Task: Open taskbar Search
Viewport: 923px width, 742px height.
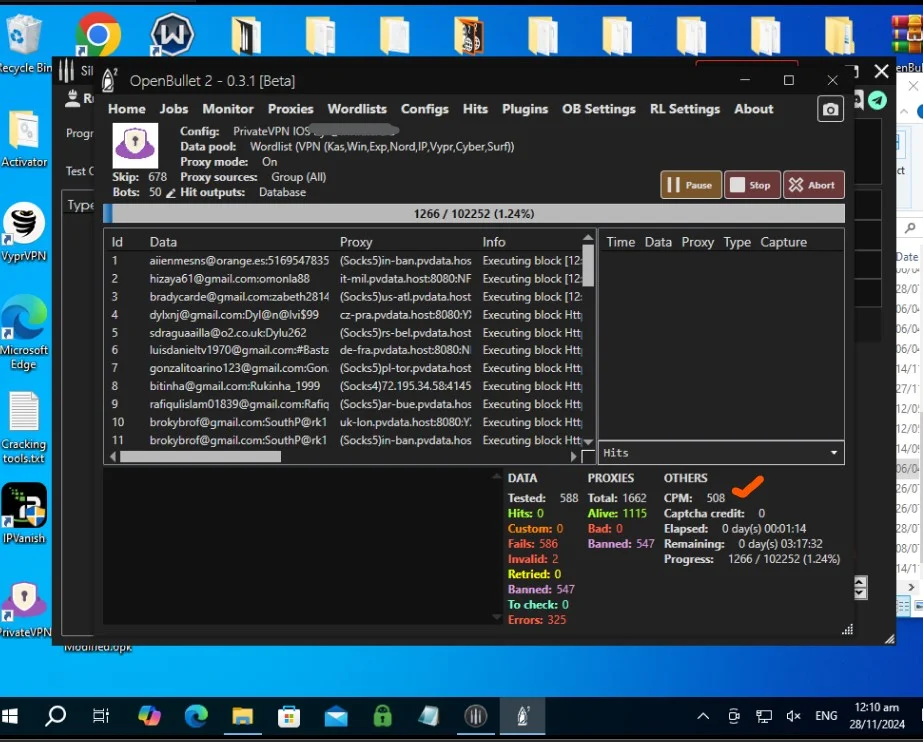Action: pyautogui.click(x=56, y=716)
